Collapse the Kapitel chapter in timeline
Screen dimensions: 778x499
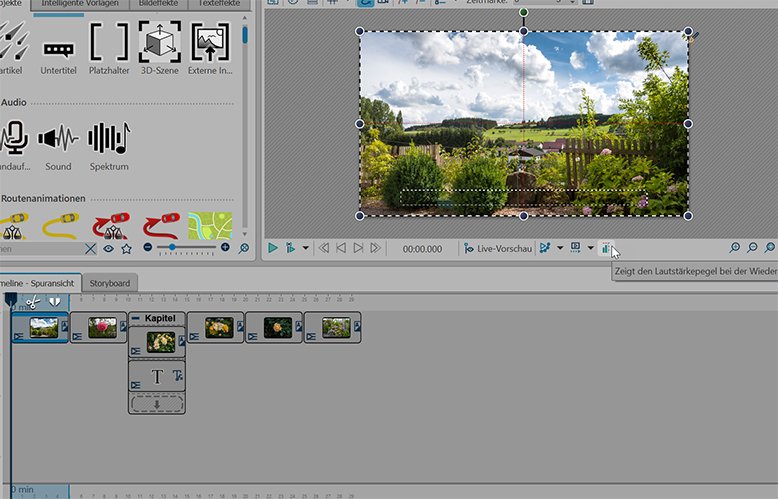pos(136,318)
